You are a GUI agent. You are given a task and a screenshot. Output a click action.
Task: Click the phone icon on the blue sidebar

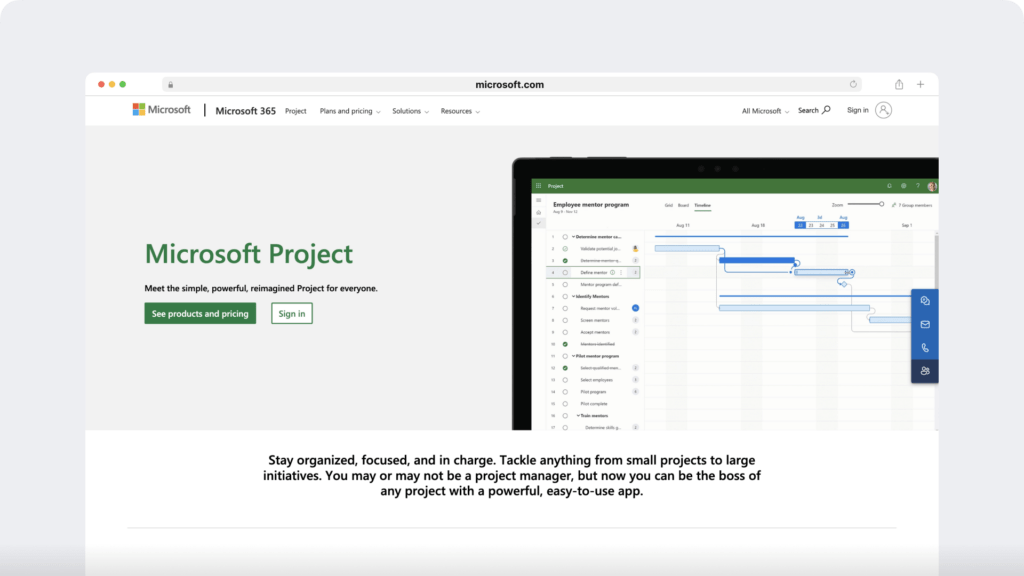pyautogui.click(x=924, y=347)
